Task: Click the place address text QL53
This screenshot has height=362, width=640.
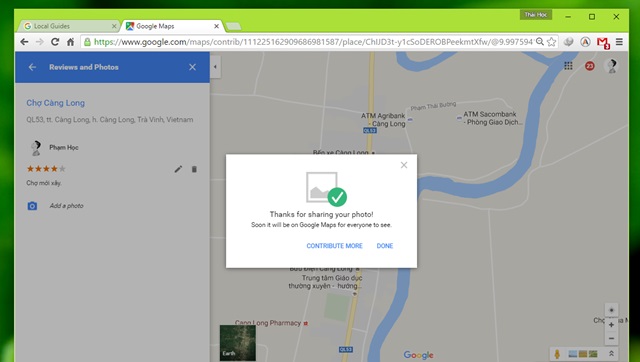Action: (x=110, y=120)
